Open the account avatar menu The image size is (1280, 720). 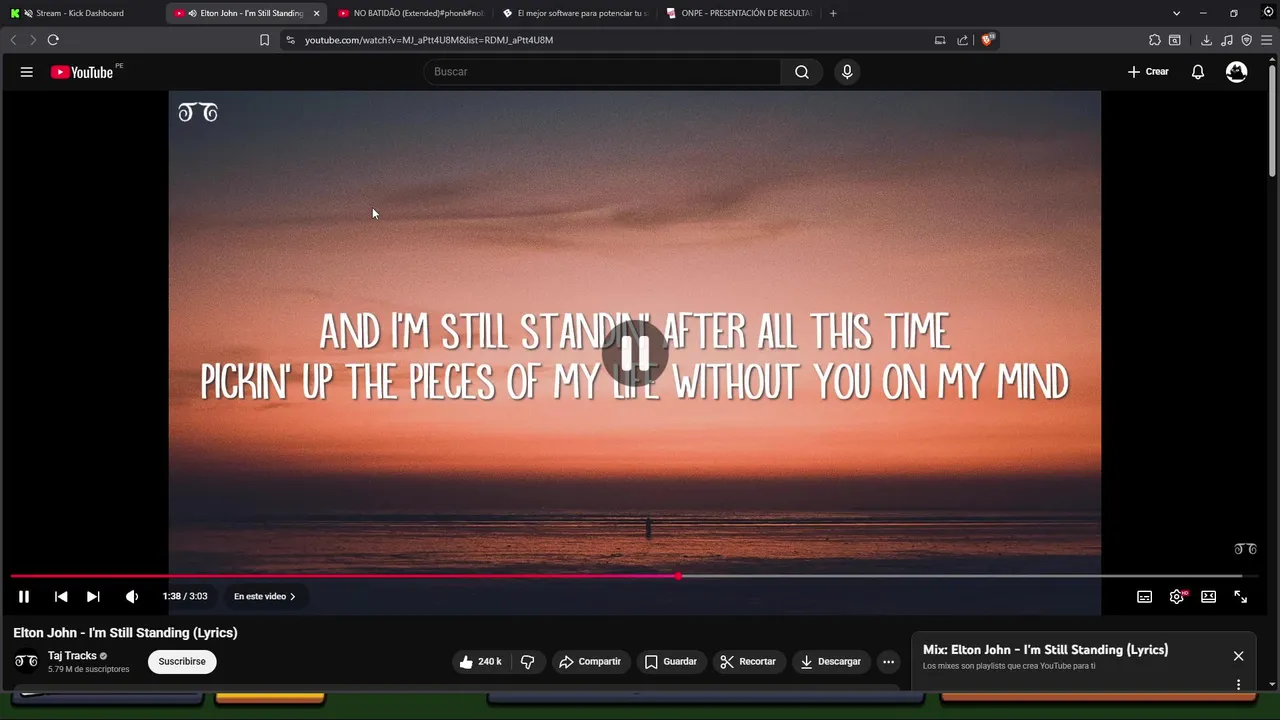pyautogui.click(x=1237, y=72)
